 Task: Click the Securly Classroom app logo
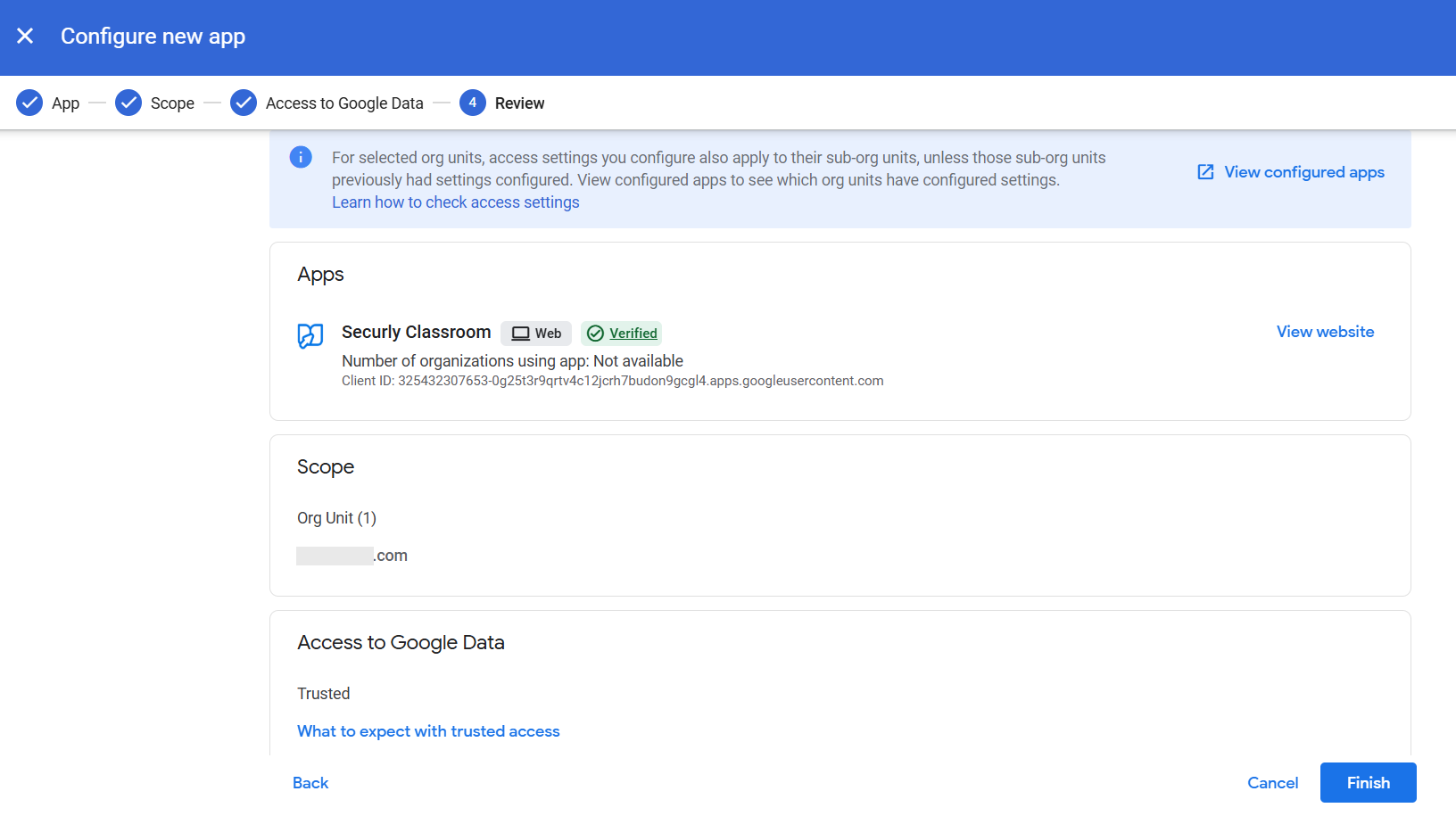coord(310,335)
